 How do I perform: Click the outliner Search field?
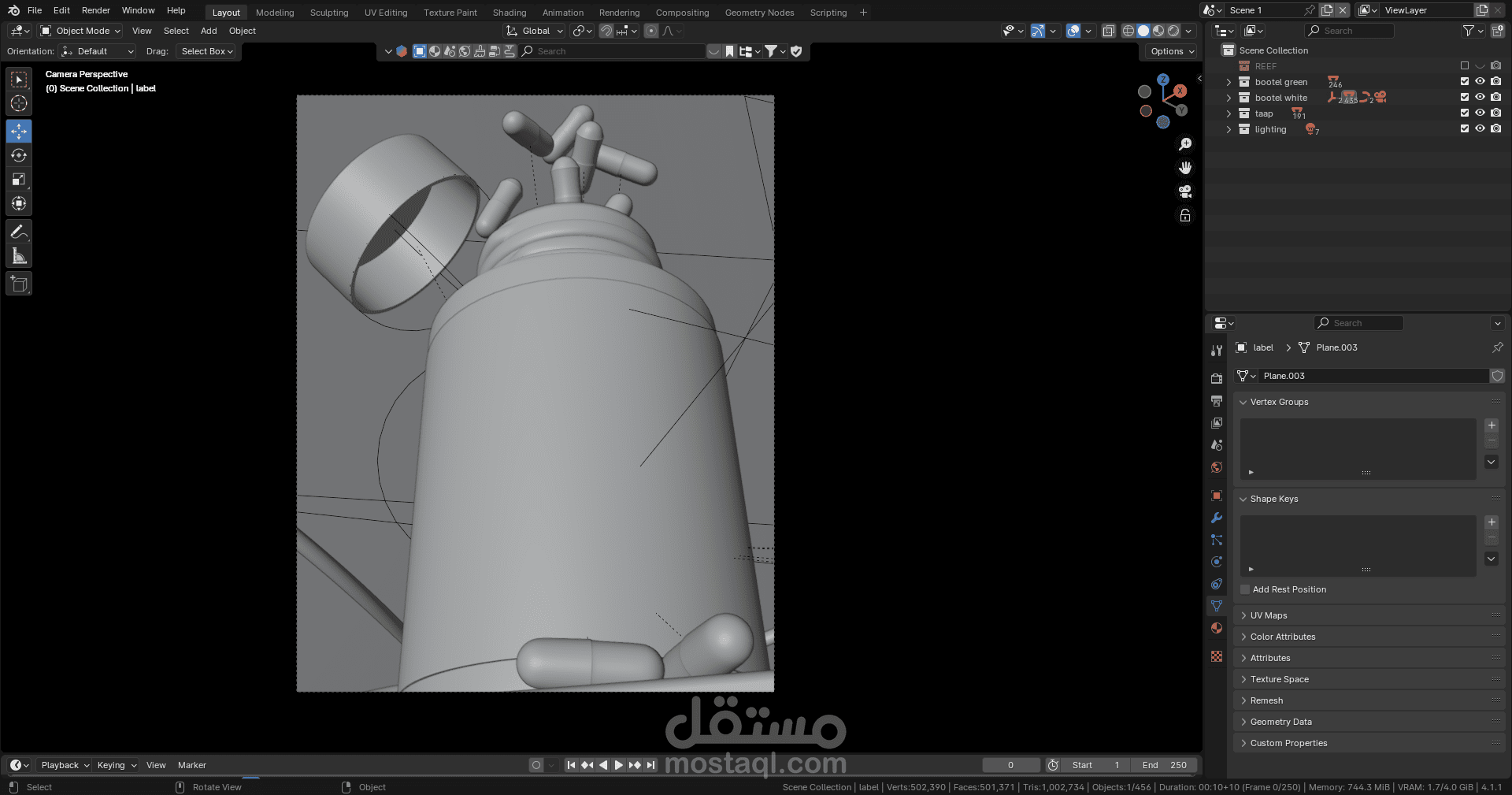point(1350,31)
